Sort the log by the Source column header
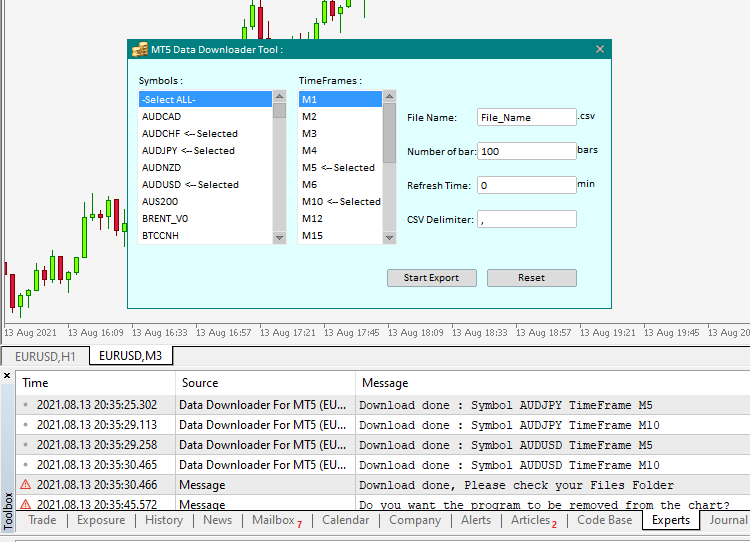Viewport: 750px width, 542px height. click(x=265, y=383)
